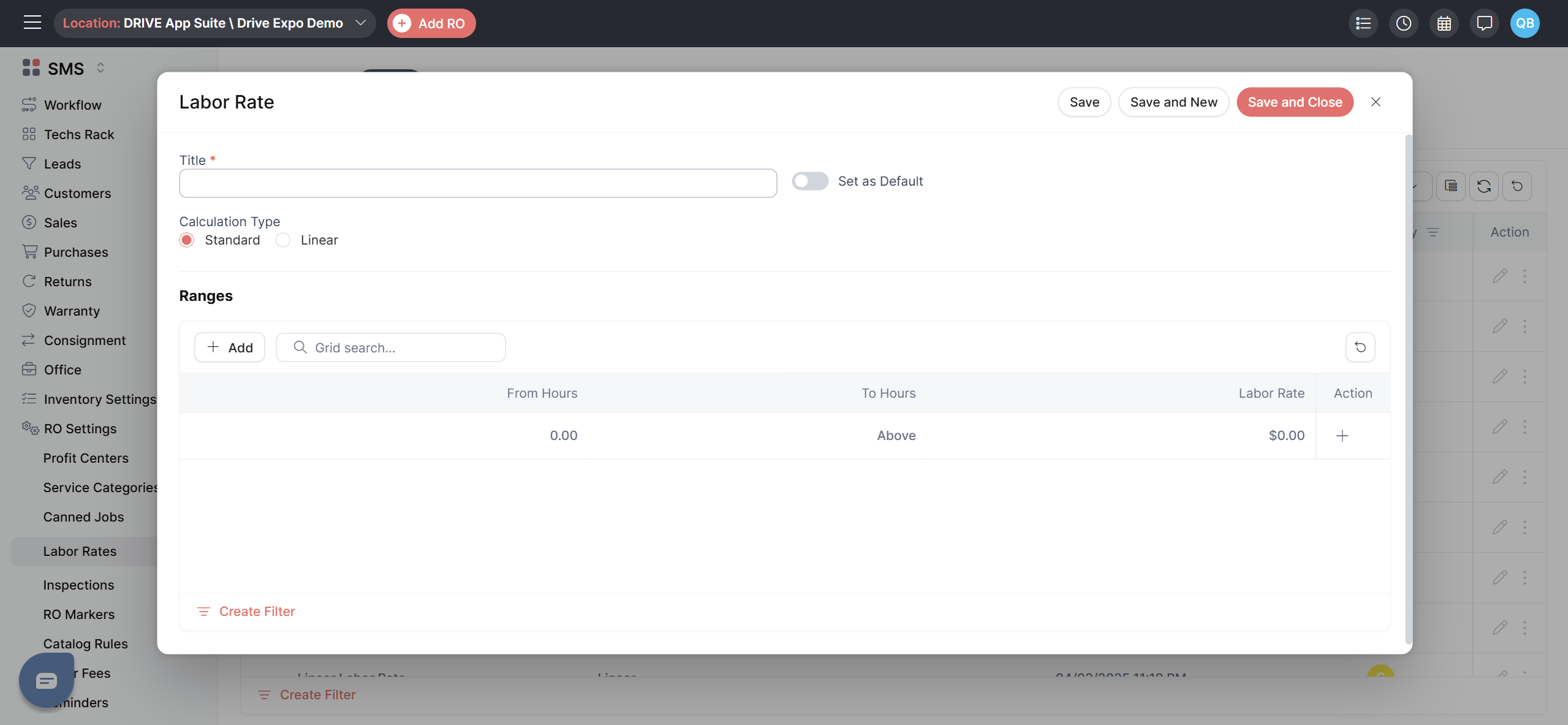The width and height of the screenshot is (1568, 725).
Task: Enable the Set as Default toggle
Action: click(x=809, y=181)
